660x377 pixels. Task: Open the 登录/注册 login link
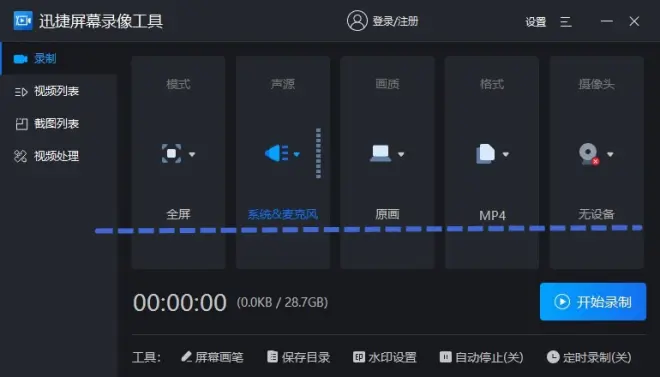click(395, 21)
